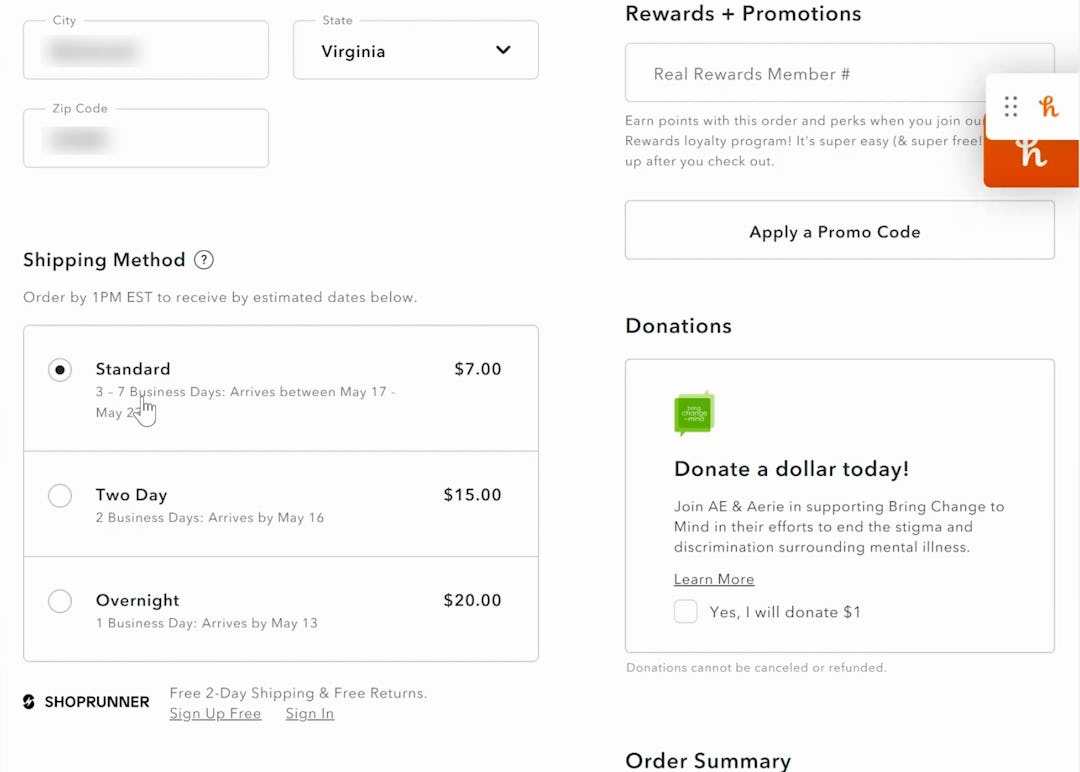1080x772 pixels.
Task: Click the Shipping Method help question mark
Action: [203, 260]
